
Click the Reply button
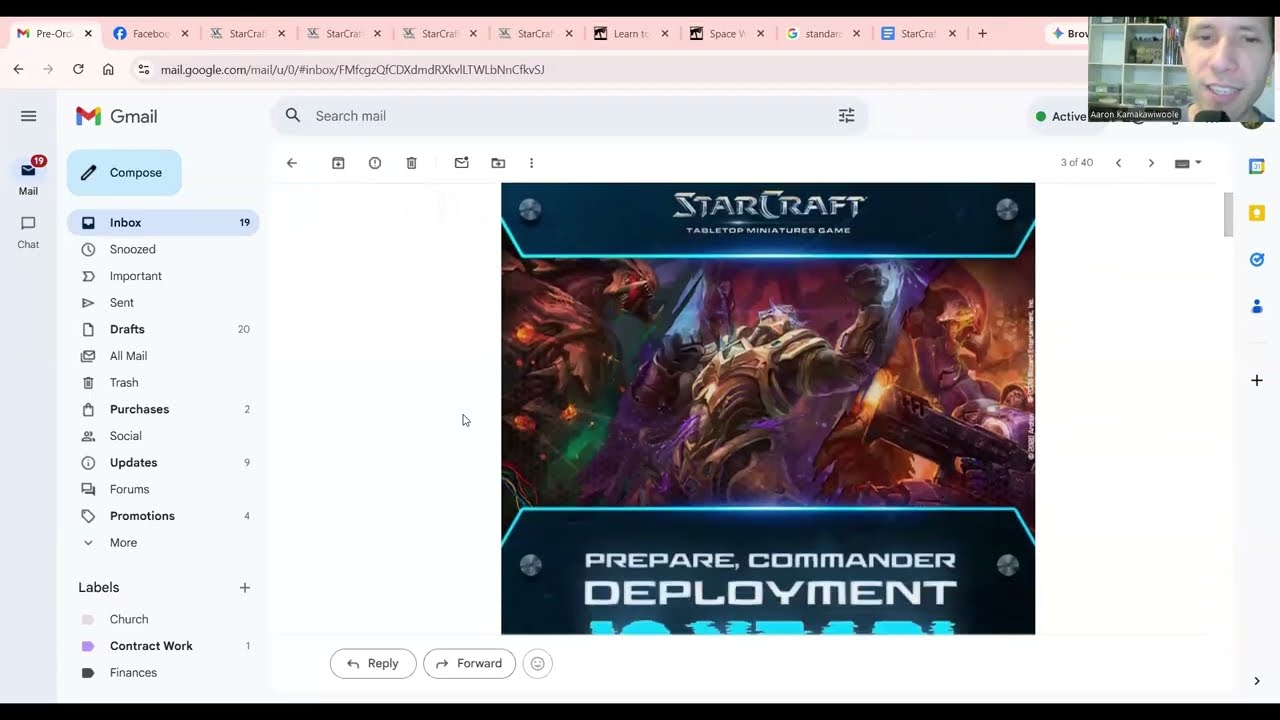coord(373,663)
